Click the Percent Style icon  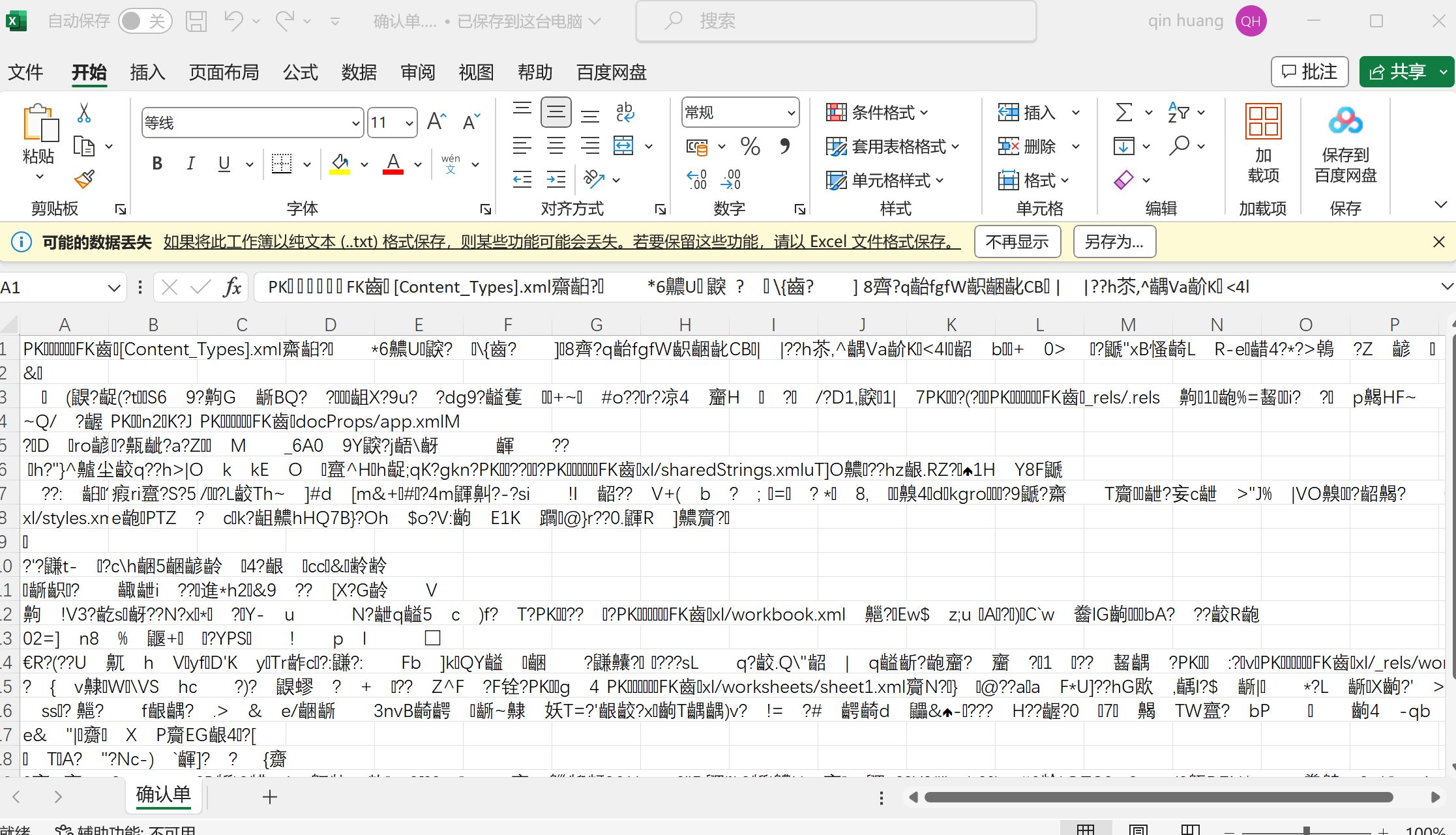[x=750, y=146]
